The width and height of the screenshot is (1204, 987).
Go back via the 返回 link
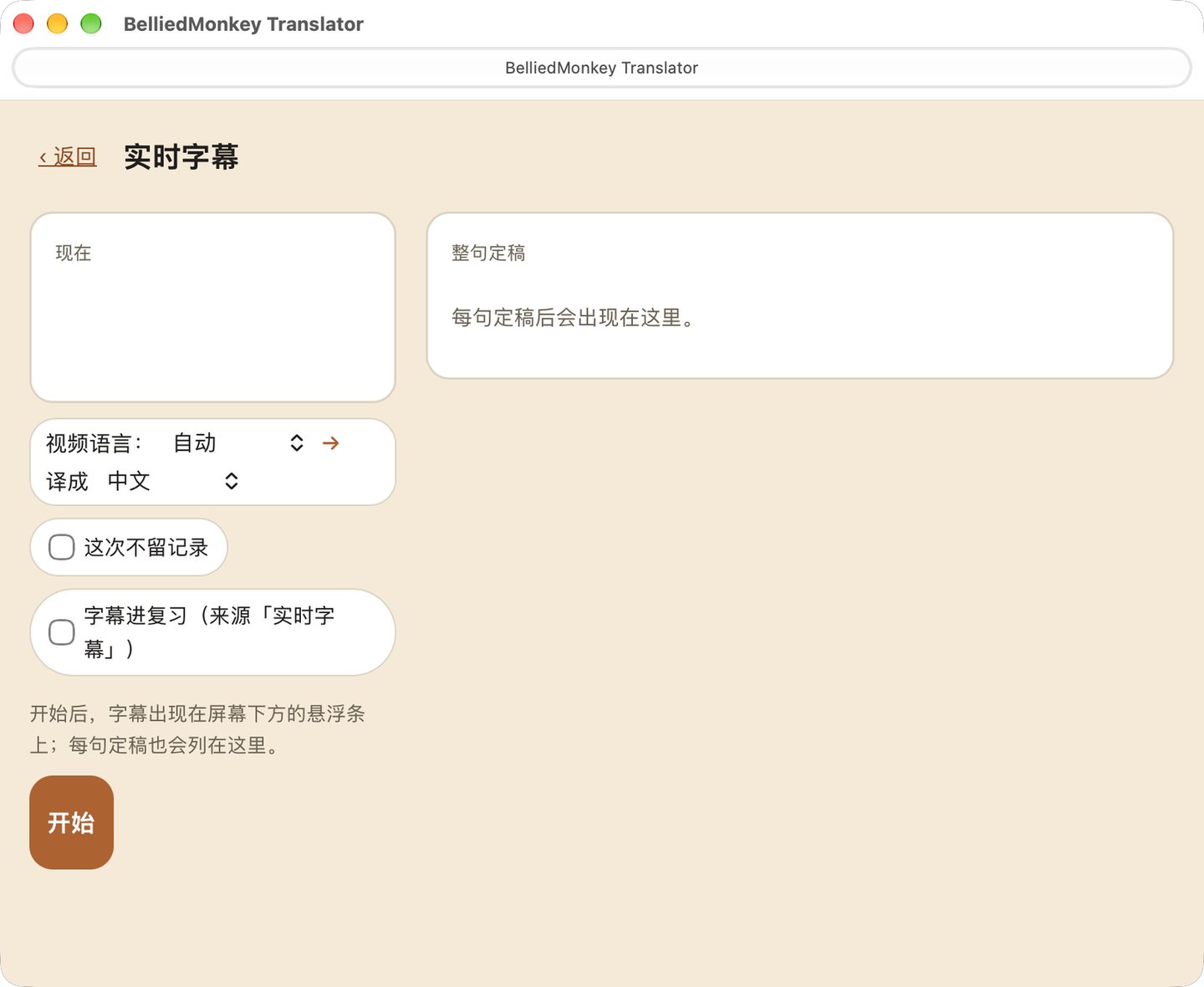(68, 156)
